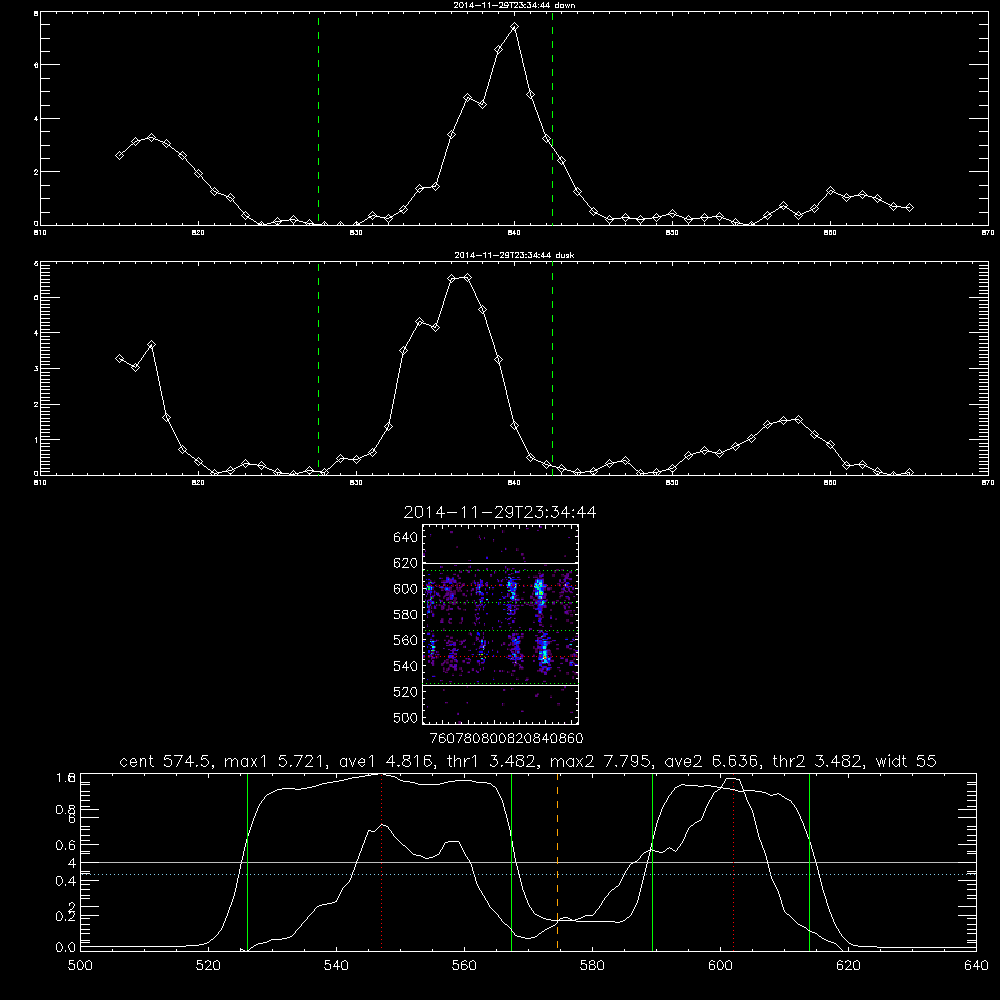Image resolution: width=1000 pixels, height=1000 pixels.
Task: Select the 2014-11-29T23:34:44 title above the spectral image
Action: pos(500,512)
